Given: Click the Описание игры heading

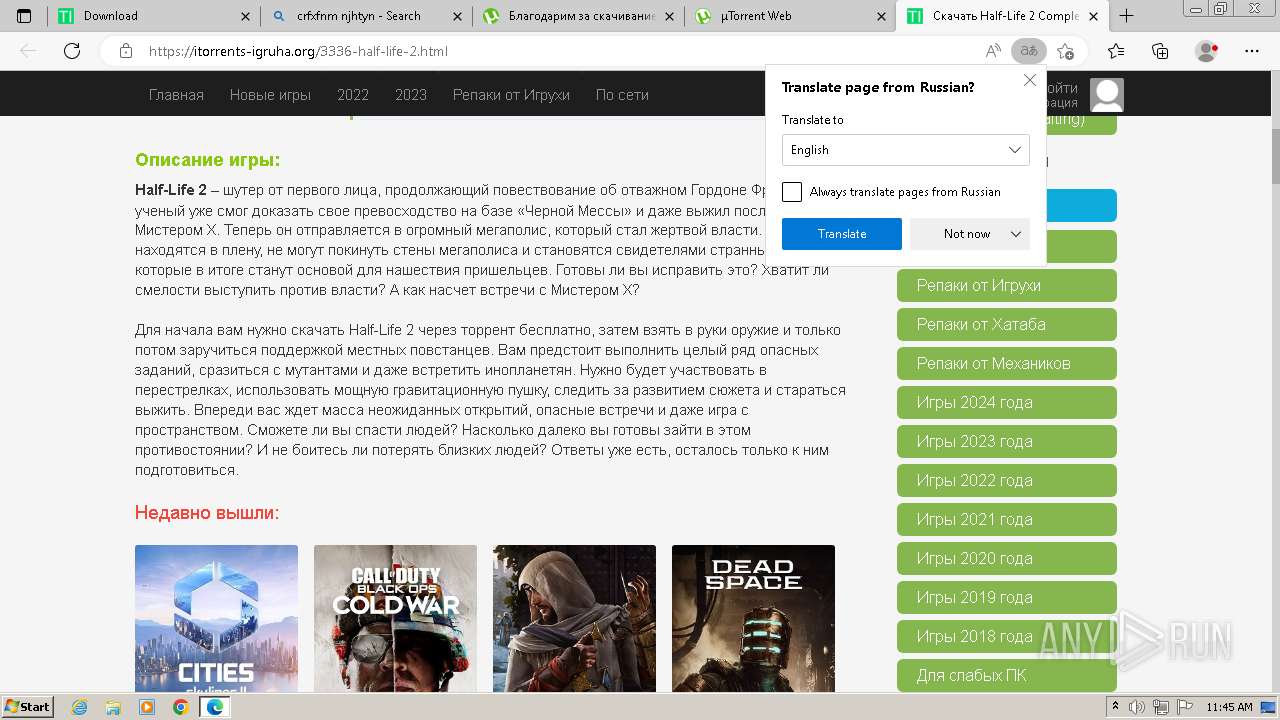Looking at the screenshot, I should (x=208, y=160).
